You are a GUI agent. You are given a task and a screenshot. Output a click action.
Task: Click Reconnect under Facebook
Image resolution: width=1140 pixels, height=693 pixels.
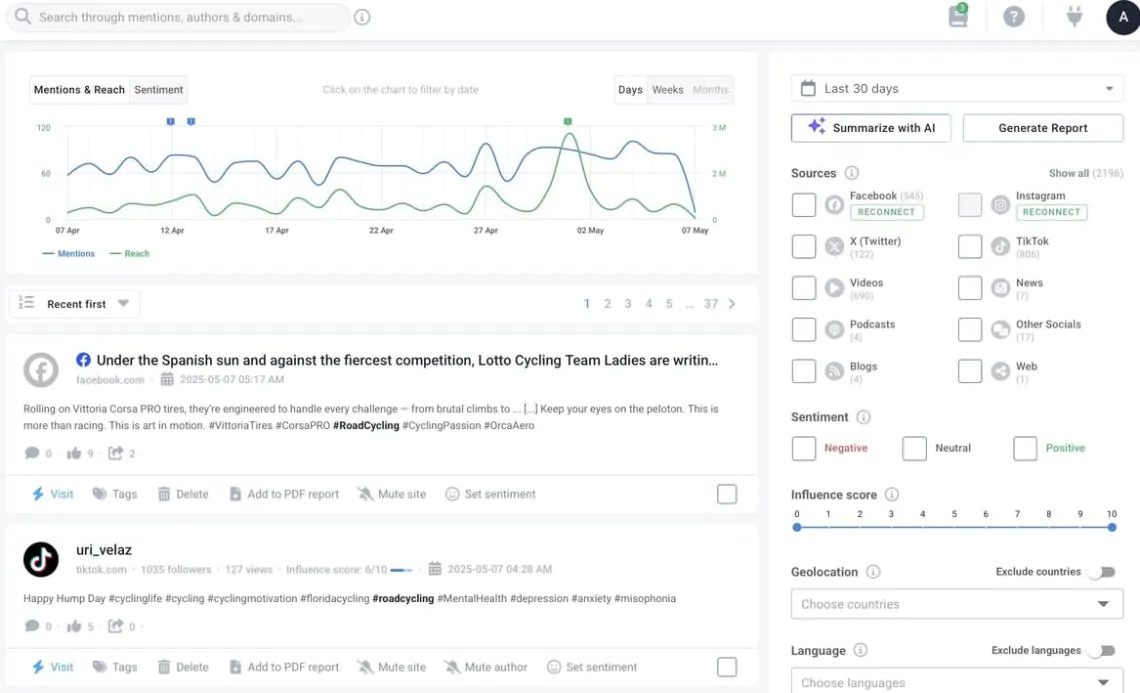(x=886, y=212)
